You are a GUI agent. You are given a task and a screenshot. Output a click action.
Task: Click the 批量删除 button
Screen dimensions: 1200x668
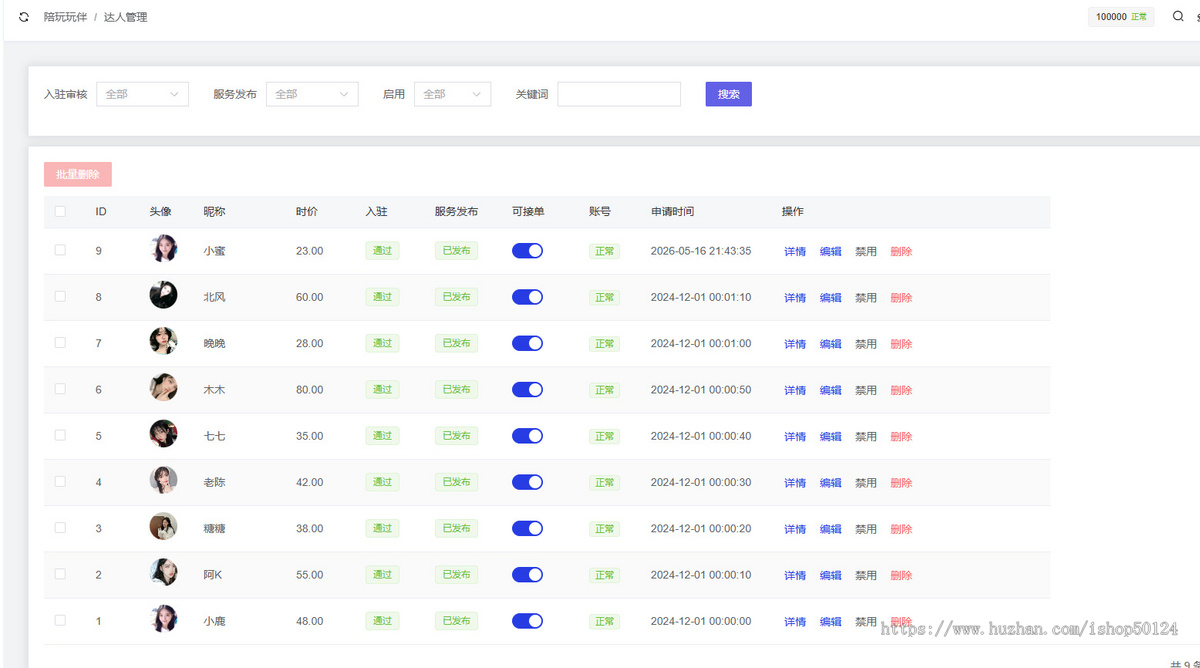click(x=78, y=174)
